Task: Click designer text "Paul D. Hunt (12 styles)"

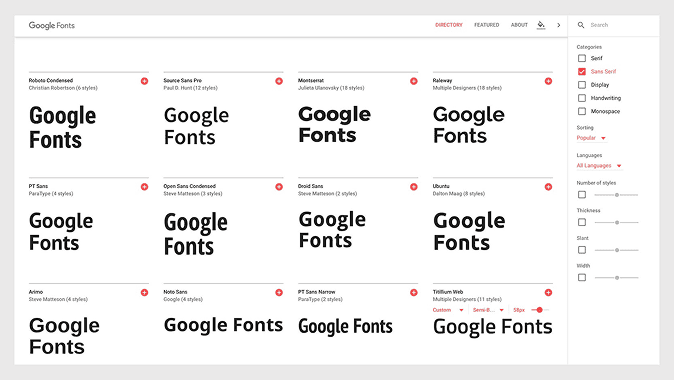Action: [x=190, y=88]
